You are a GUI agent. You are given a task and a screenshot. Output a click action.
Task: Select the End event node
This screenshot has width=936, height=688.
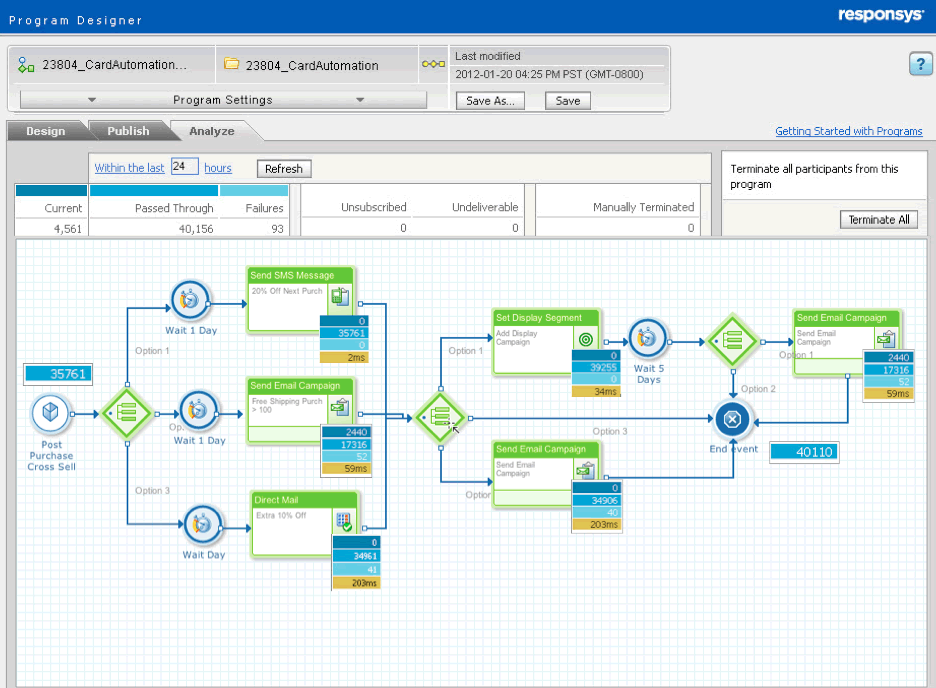[732, 419]
